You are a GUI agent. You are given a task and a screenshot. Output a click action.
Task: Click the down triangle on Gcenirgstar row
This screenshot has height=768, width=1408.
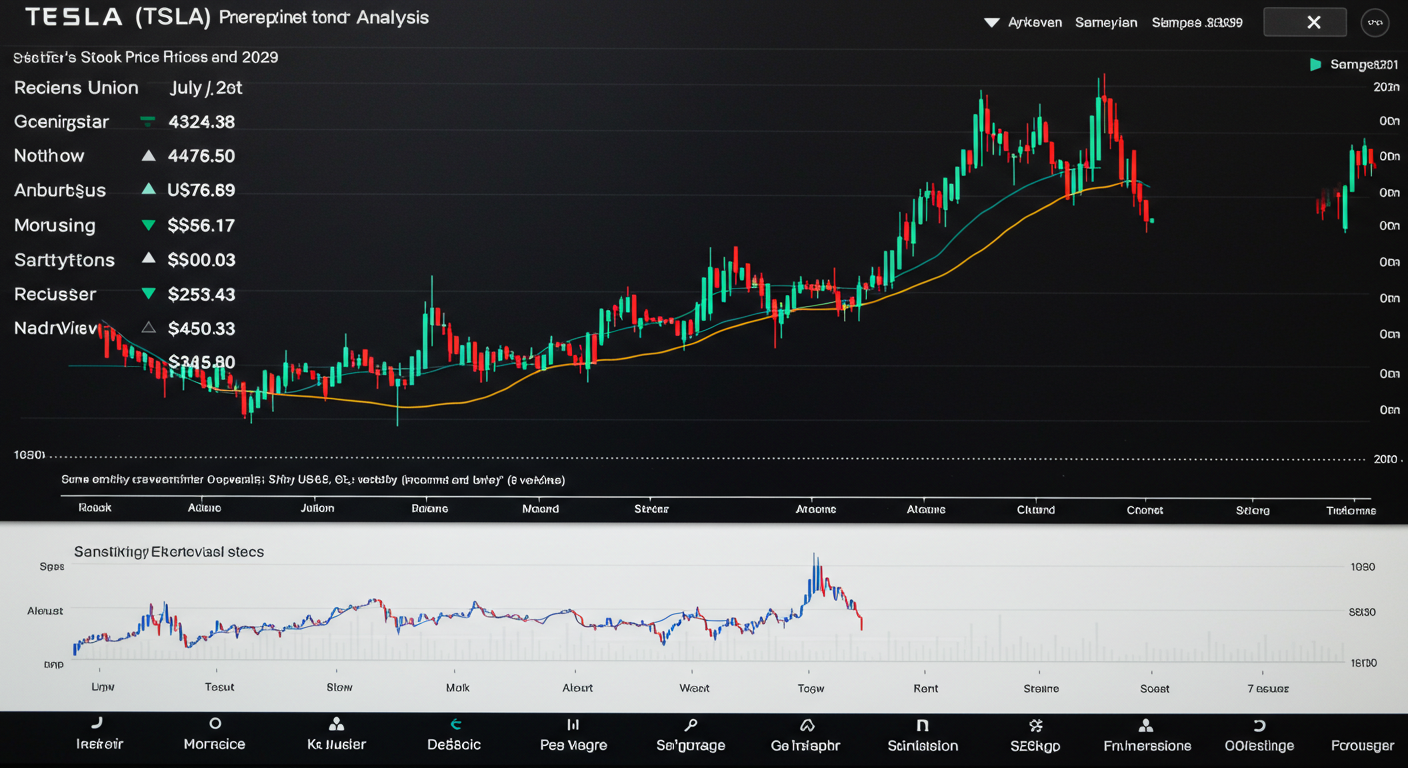[x=148, y=122]
